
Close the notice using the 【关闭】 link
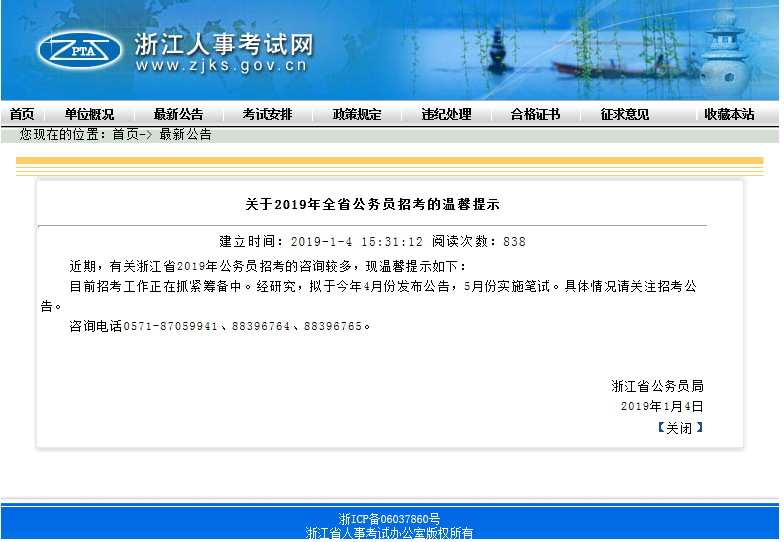[680, 427]
